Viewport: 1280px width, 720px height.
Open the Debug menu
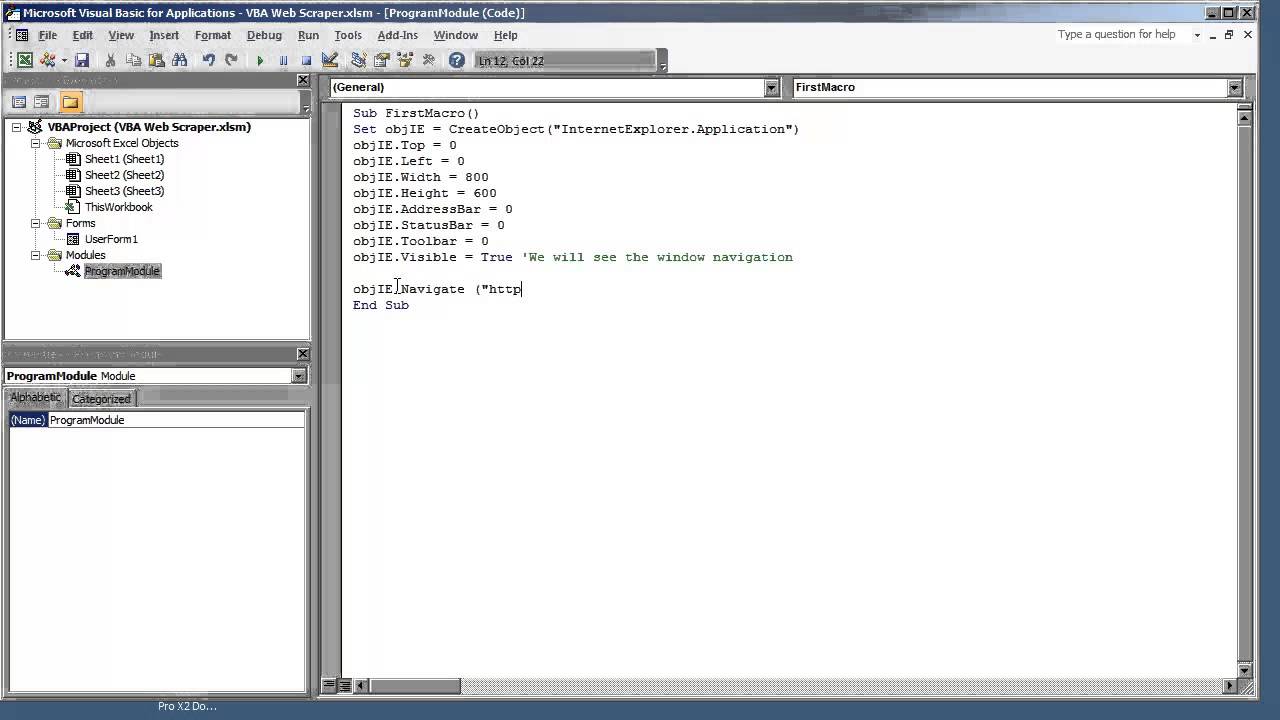pyautogui.click(x=264, y=35)
